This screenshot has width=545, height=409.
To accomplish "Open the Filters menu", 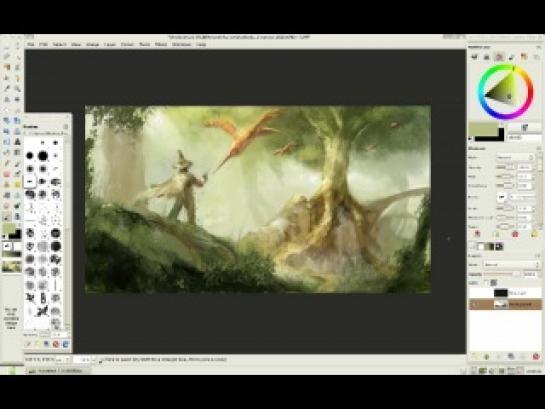I will (x=161, y=44).
